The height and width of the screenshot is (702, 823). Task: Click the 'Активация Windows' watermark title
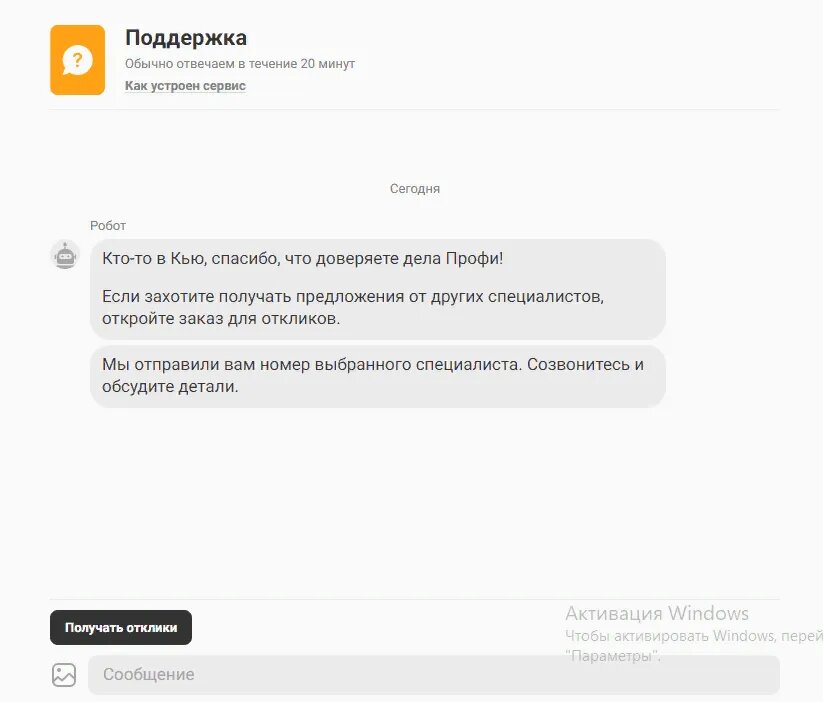pyautogui.click(x=657, y=613)
